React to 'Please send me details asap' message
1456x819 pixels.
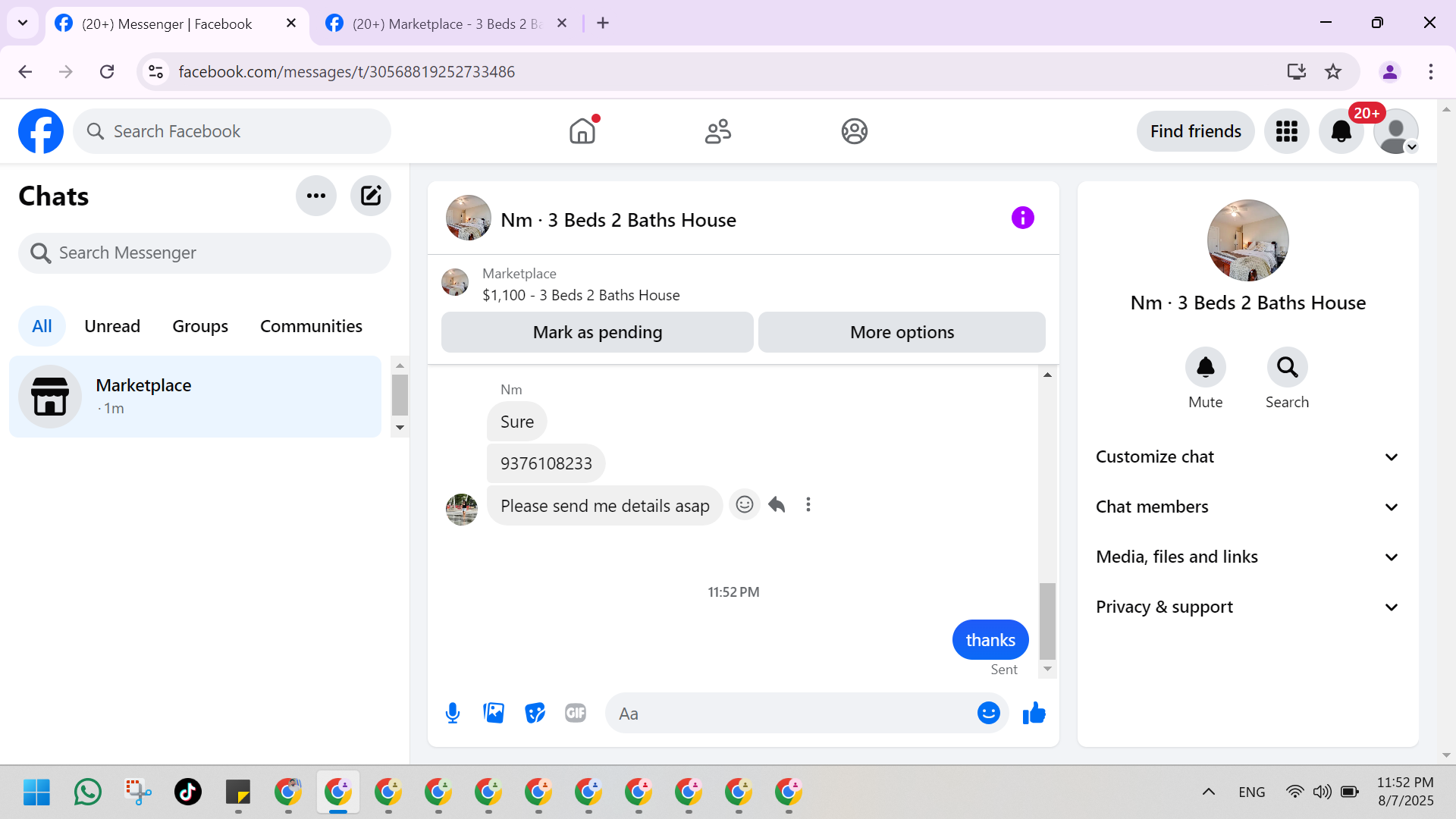pyautogui.click(x=745, y=504)
